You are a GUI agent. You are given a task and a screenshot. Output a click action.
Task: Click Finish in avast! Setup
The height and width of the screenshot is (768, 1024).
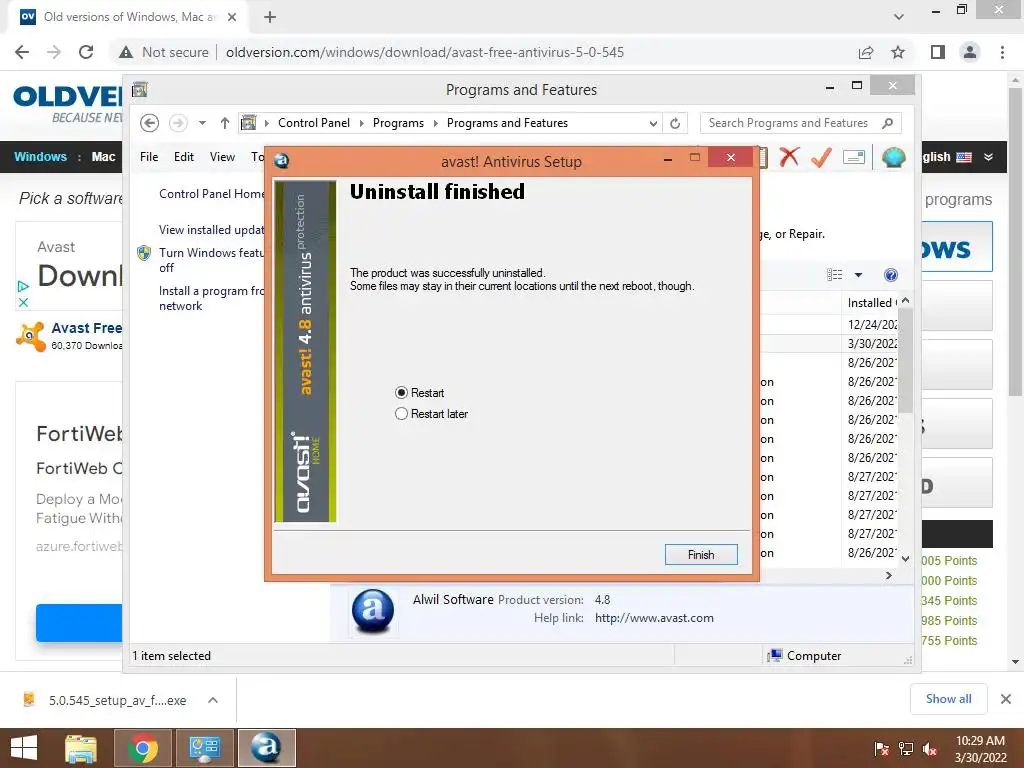(x=701, y=554)
